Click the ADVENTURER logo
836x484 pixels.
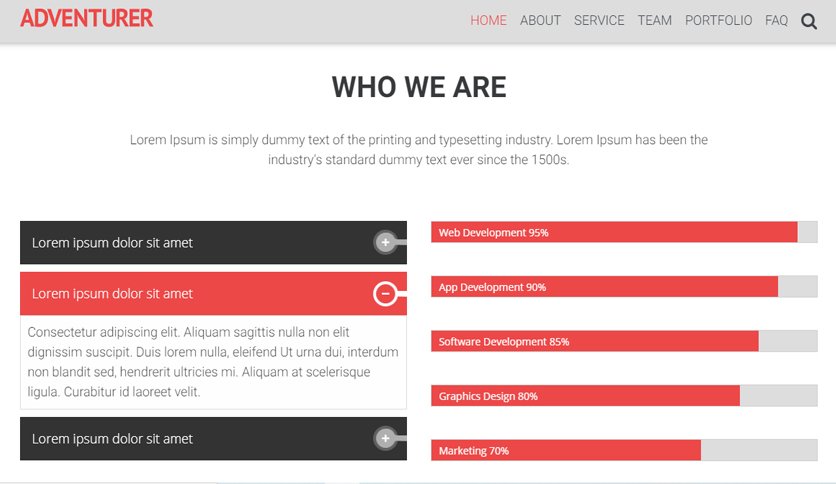(x=86, y=19)
